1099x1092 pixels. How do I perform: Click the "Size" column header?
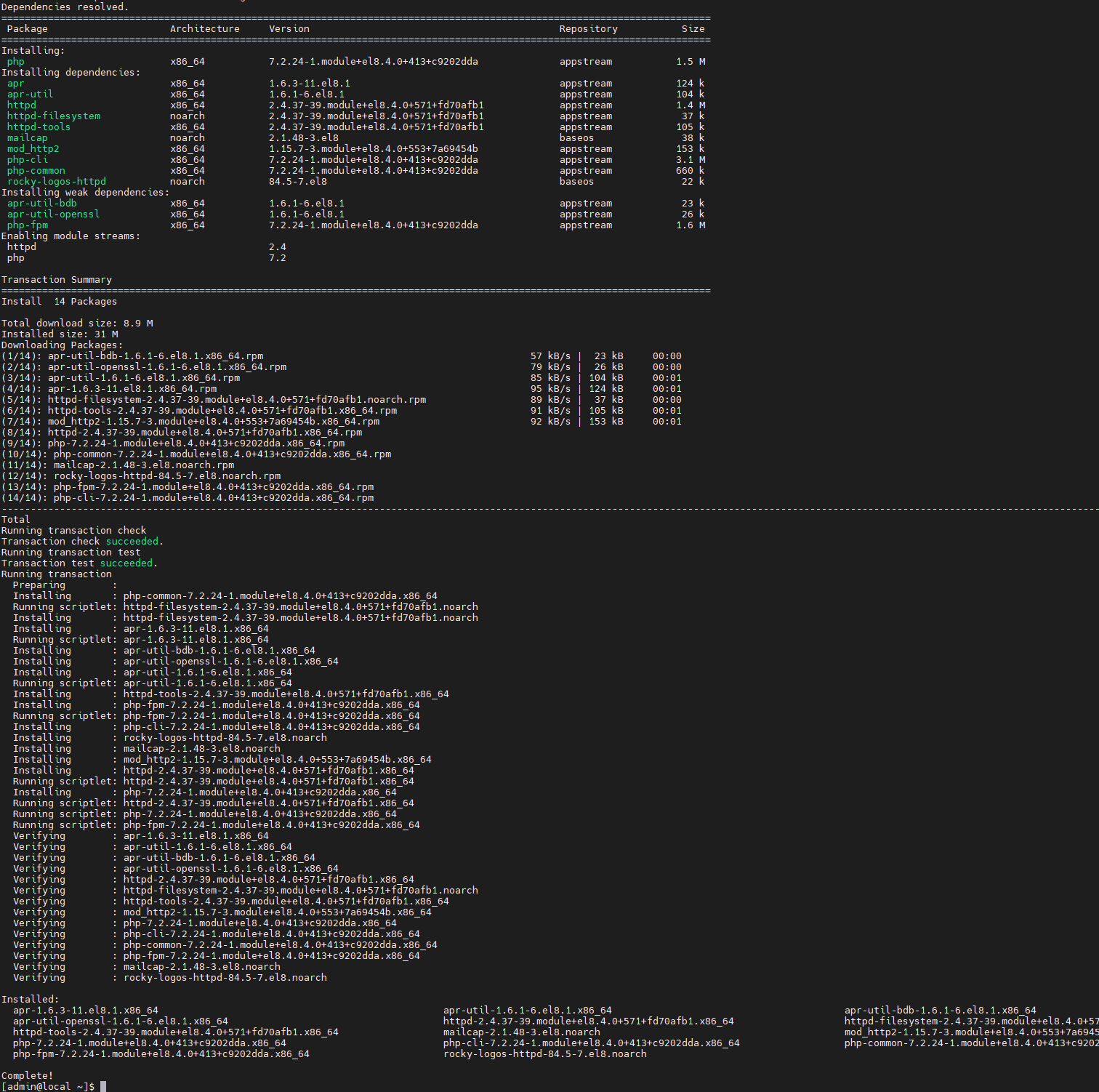(x=693, y=29)
